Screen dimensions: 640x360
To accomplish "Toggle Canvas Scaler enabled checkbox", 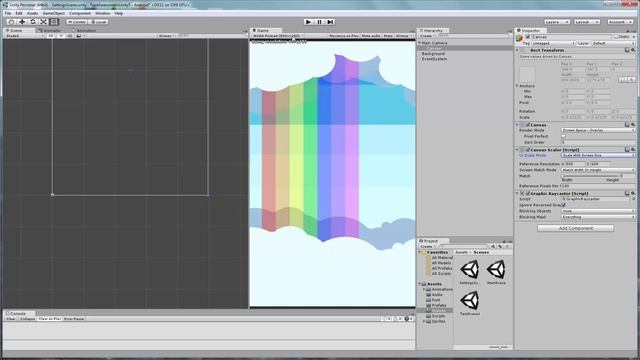I will 527,150.
